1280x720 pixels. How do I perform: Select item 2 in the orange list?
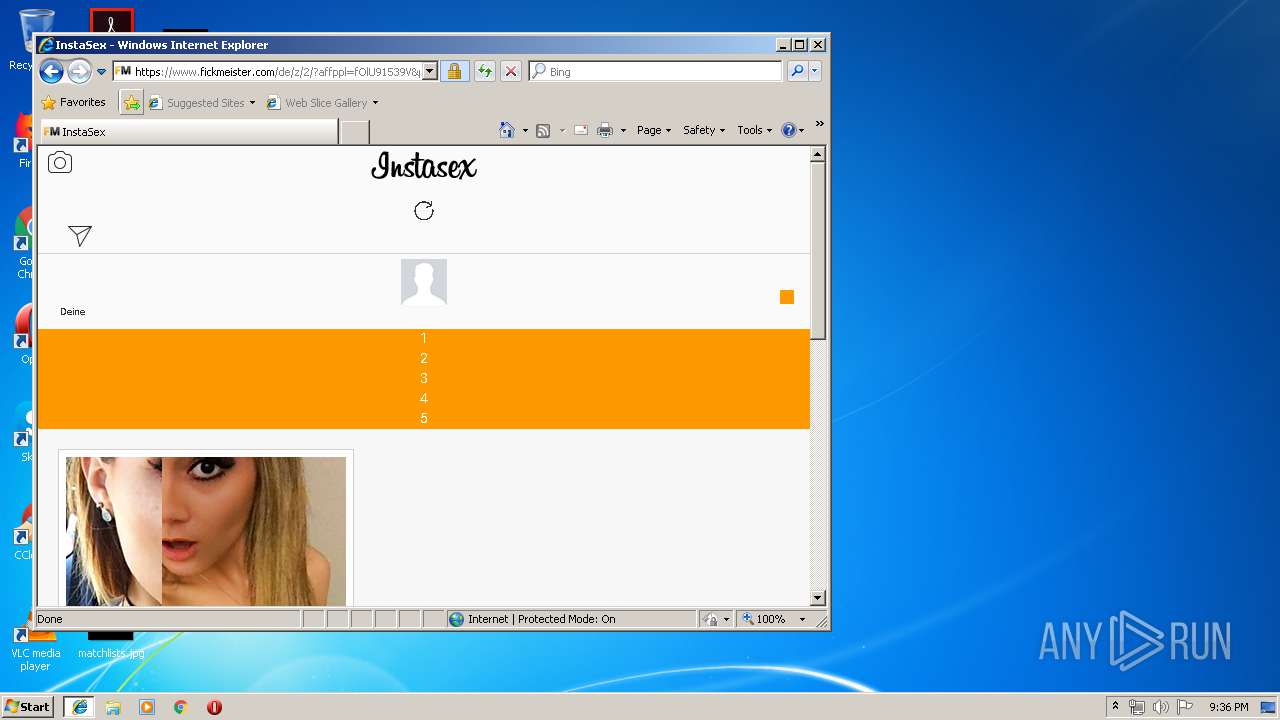[x=424, y=358]
